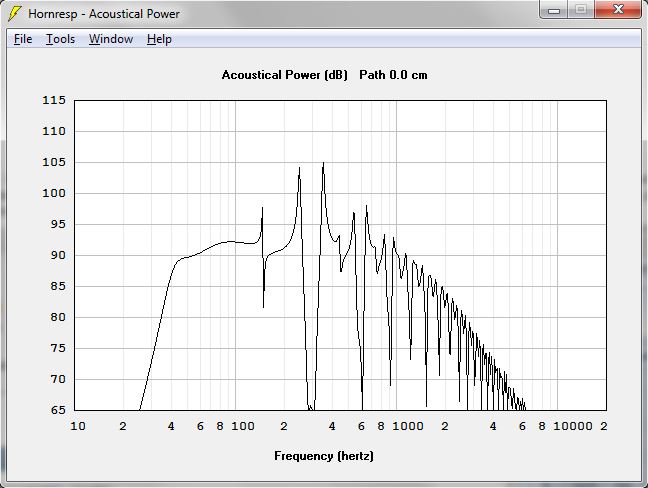Click the 'Path 0.0 cm' label

[393, 75]
